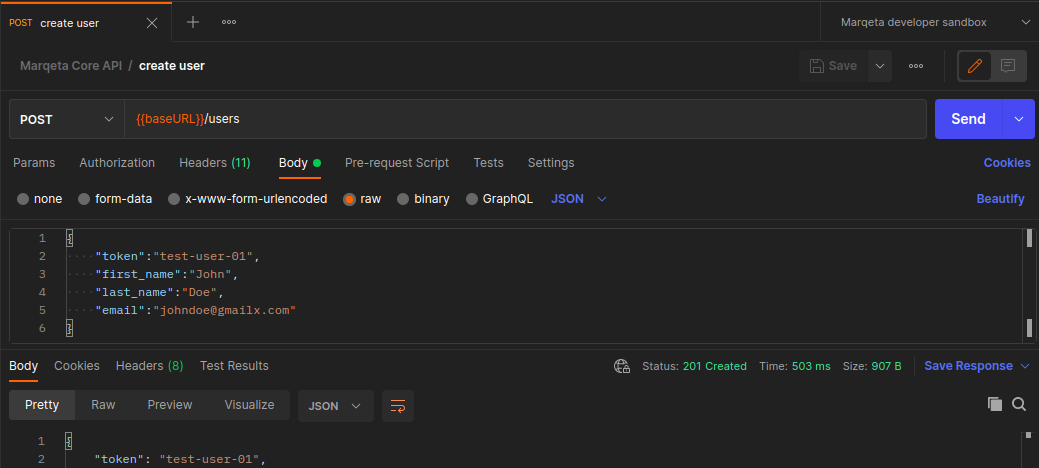
Task: Click the "email" line in request body
Action: (x=195, y=310)
